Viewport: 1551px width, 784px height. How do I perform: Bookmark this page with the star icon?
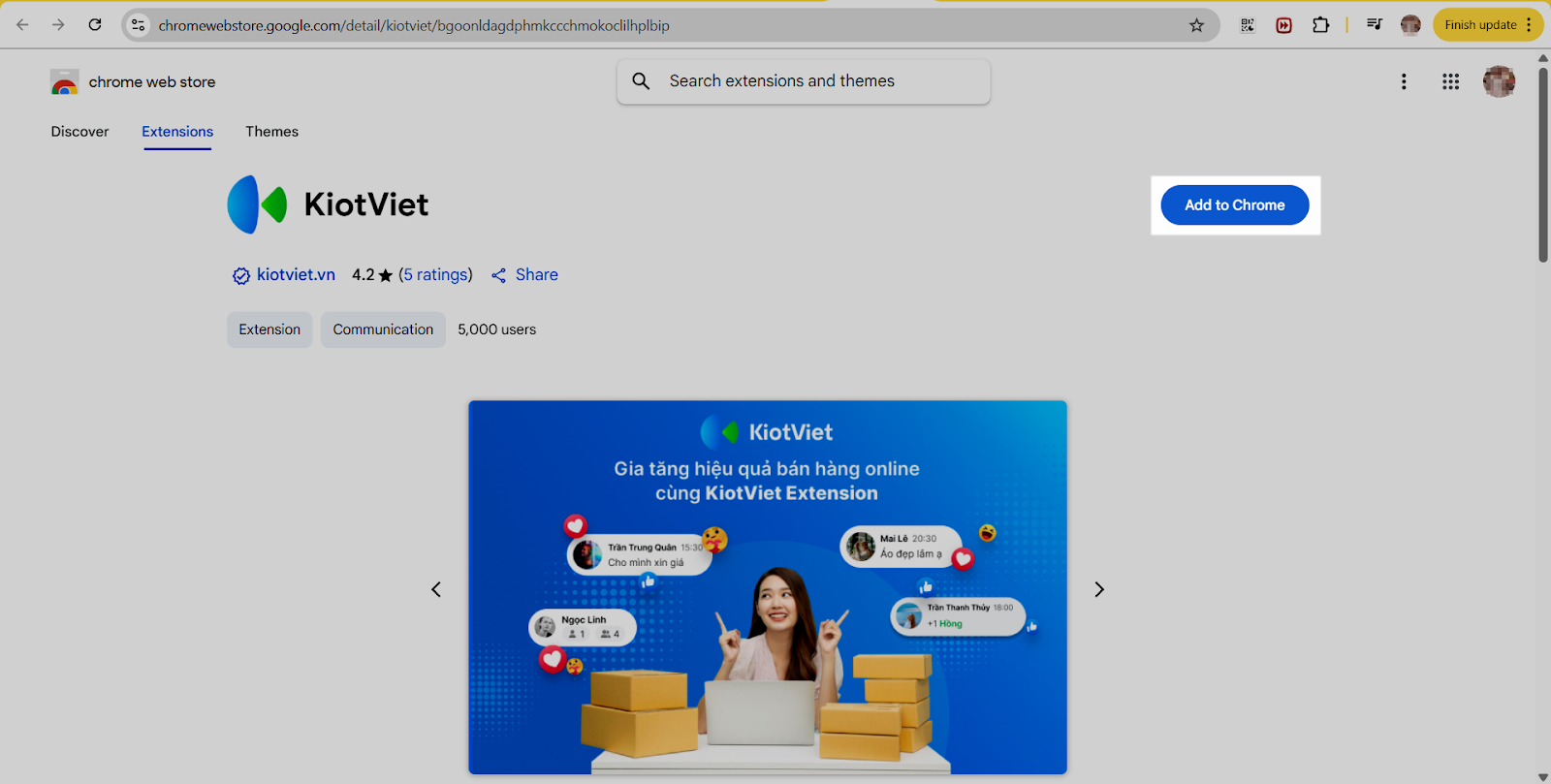tap(1197, 25)
